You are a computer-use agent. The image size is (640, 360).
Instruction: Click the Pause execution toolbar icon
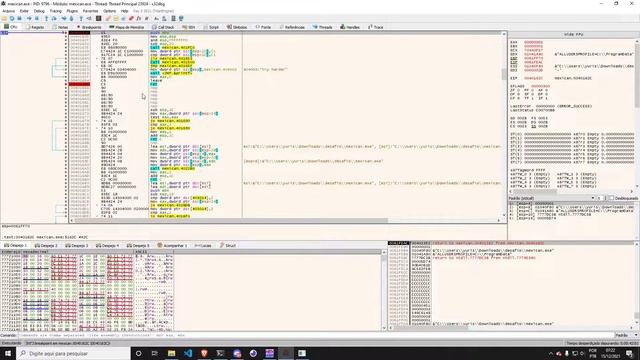coord(36,18)
